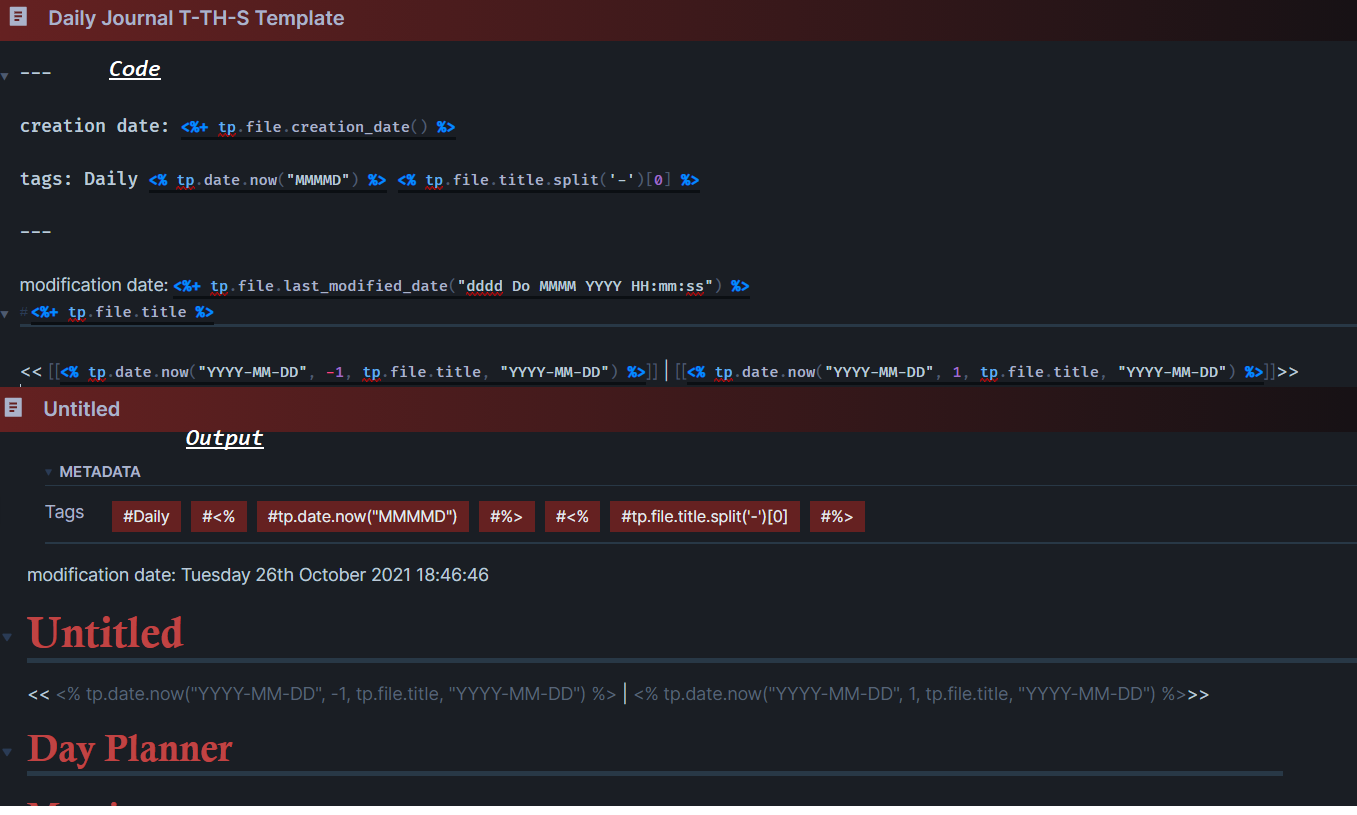Collapse the "Untitled" heading in the preview pane

9,635
